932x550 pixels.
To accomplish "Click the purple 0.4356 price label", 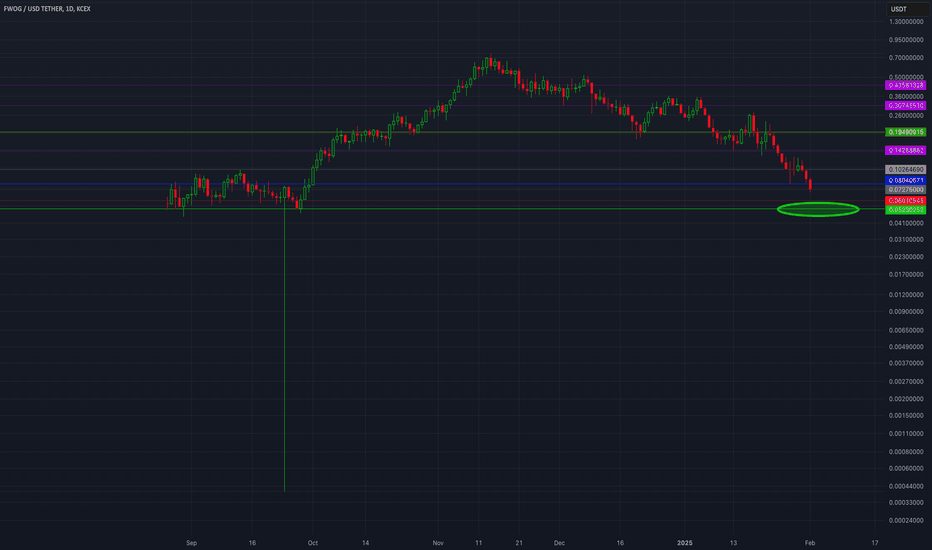I will tap(905, 86).
